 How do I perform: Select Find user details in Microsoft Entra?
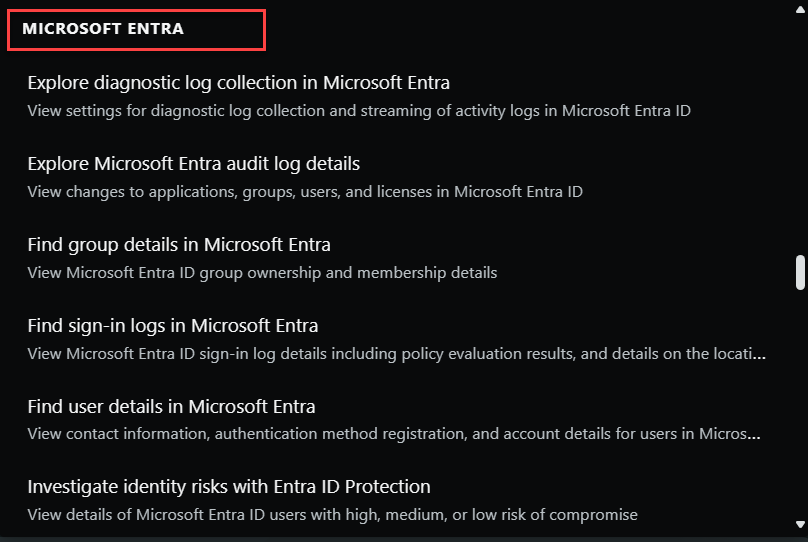click(x=171, y=406)
